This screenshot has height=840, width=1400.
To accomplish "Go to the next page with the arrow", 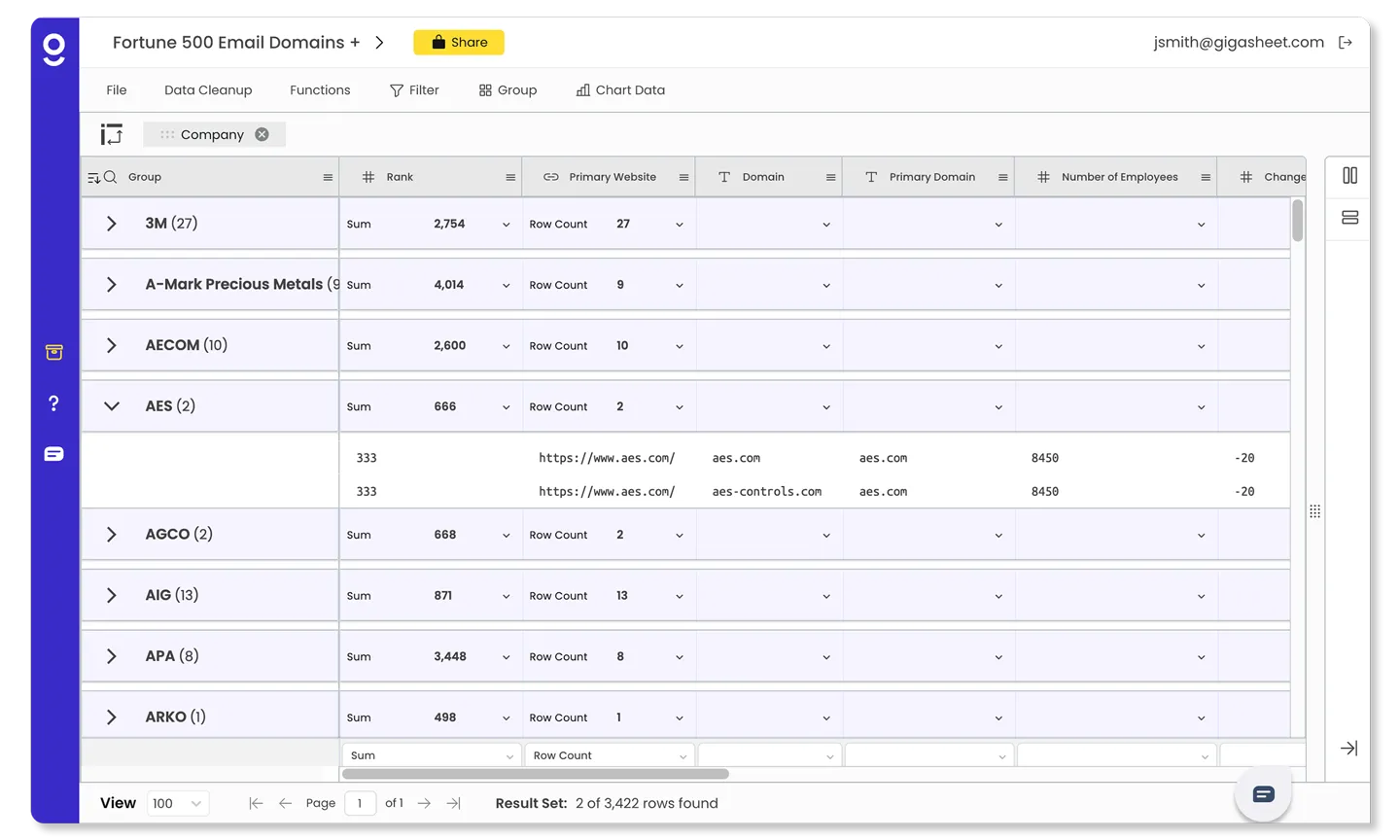I will [424, 803].
